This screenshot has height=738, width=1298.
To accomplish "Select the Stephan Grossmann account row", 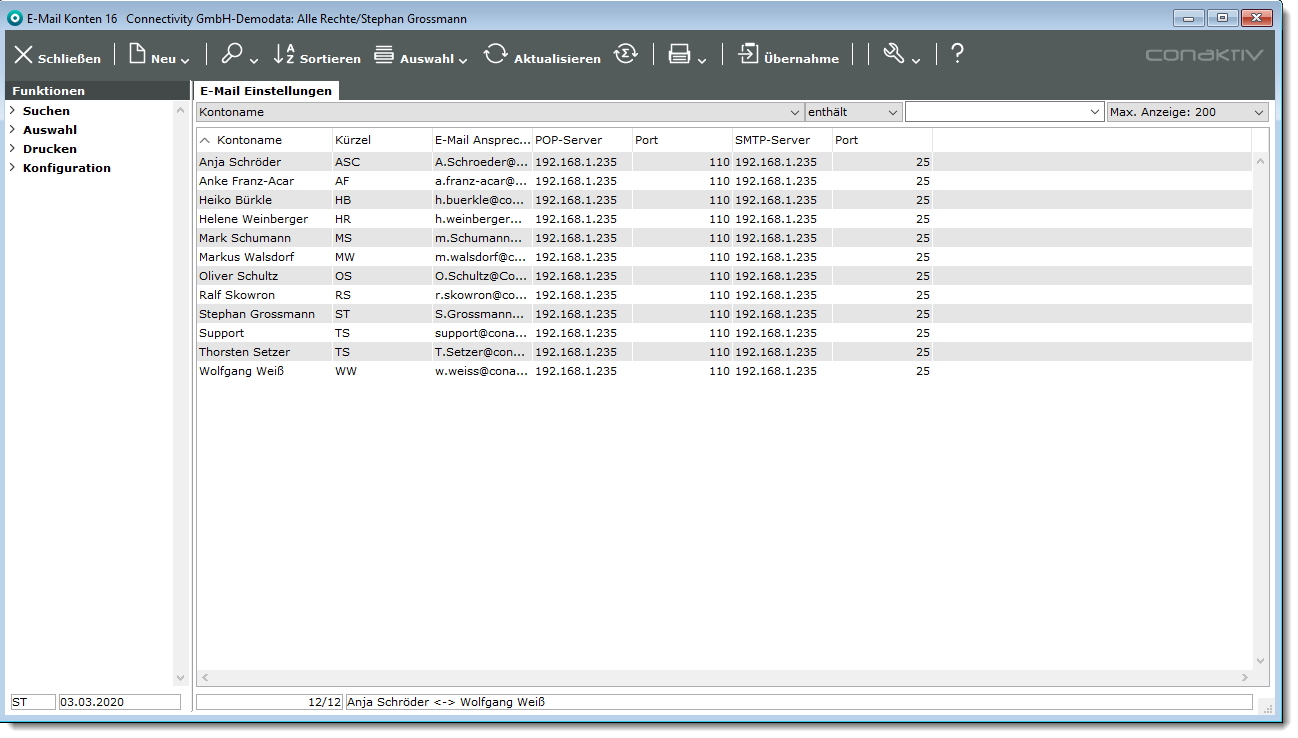I will (257, 314).
